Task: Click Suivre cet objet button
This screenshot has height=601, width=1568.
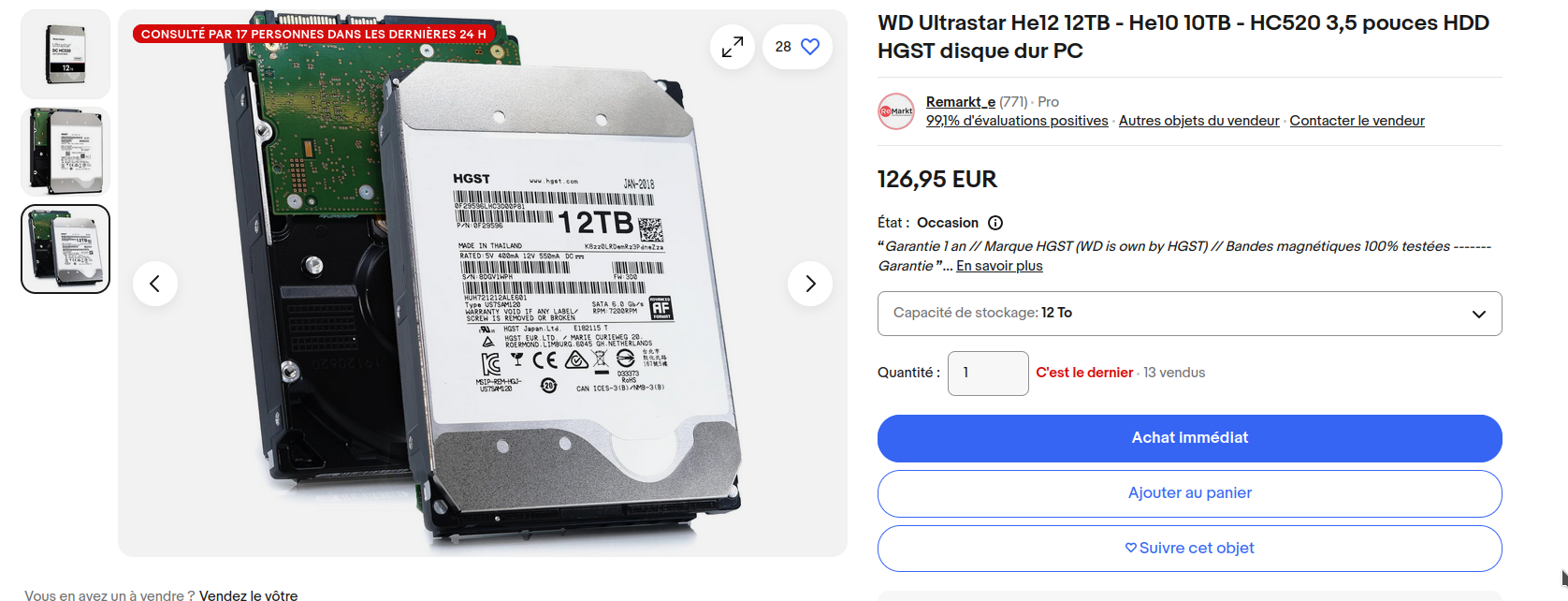Action: 1189,549
